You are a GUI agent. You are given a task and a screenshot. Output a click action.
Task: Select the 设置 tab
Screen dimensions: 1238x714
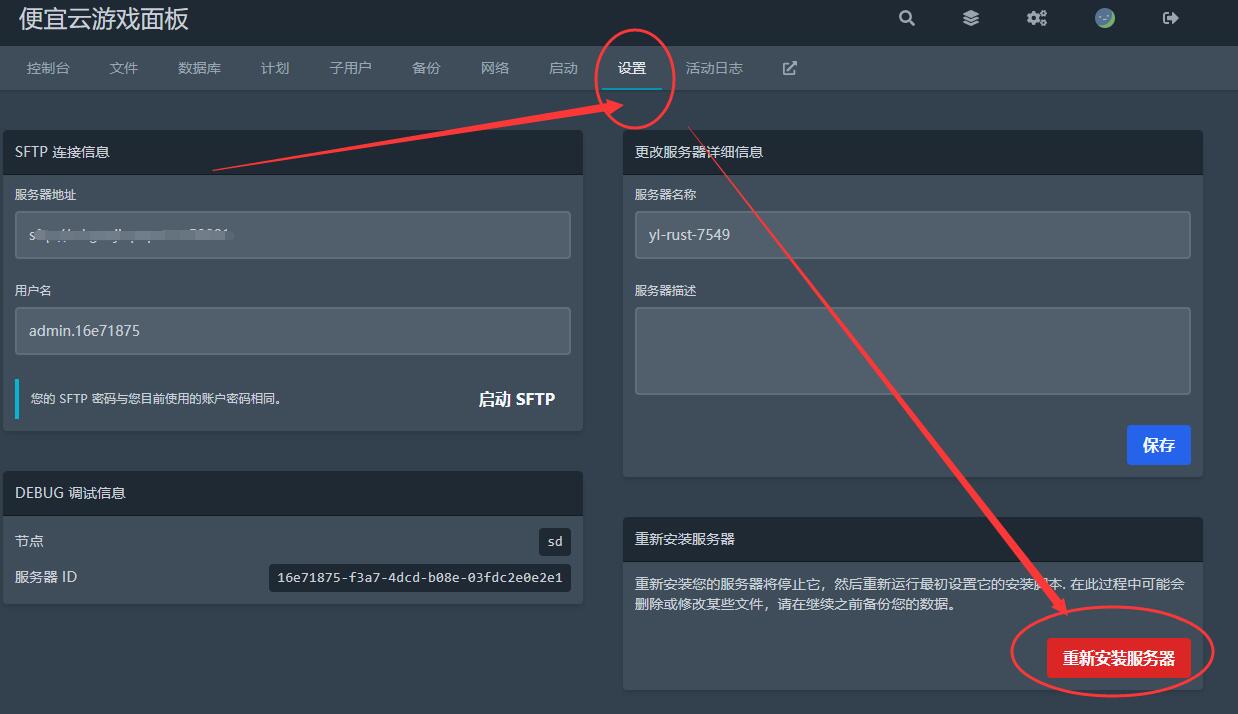pyautogui.click(x=632, y=68)
